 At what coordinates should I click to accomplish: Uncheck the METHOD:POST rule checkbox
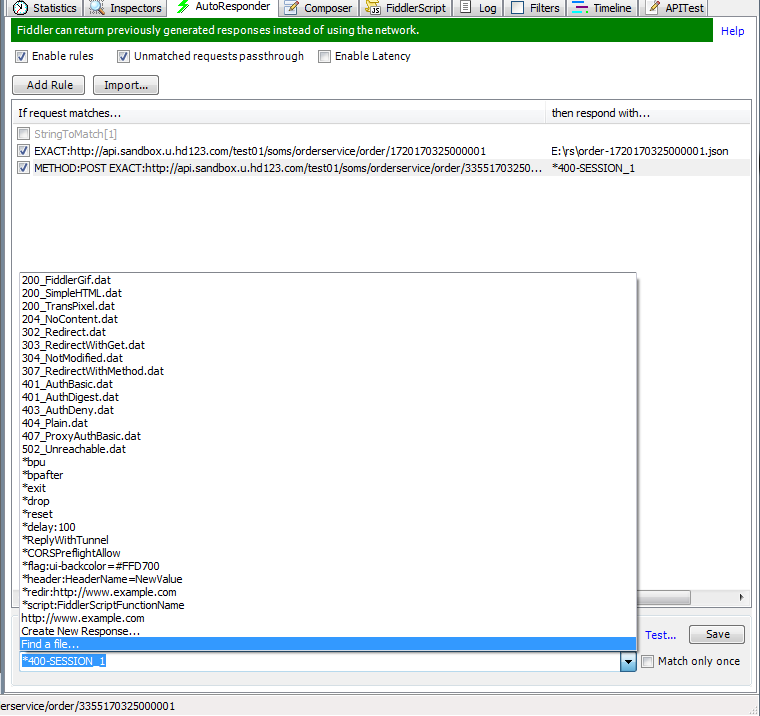point(23,168)
